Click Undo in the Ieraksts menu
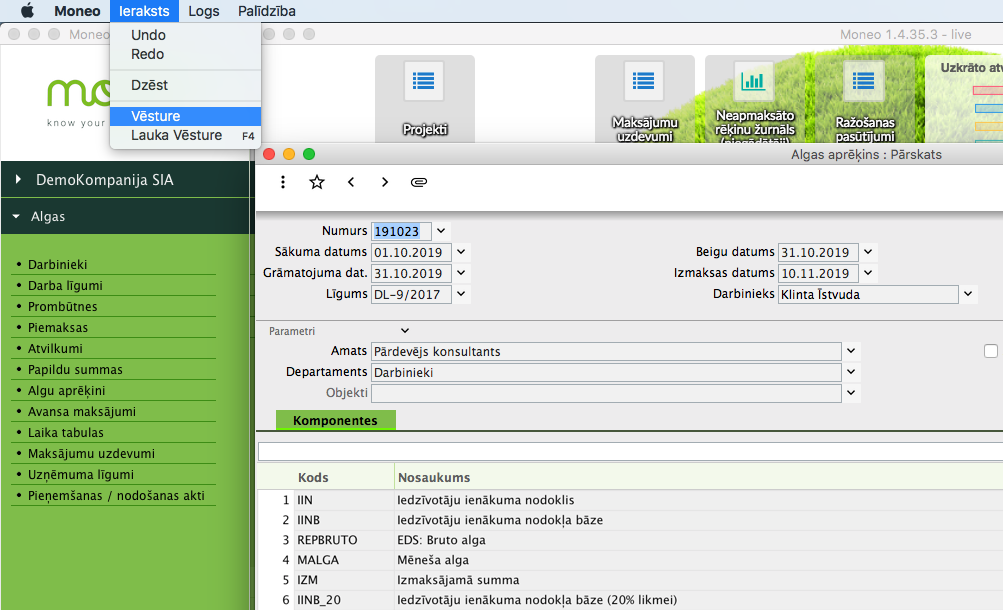1003x610 pixels. [186, 35]
